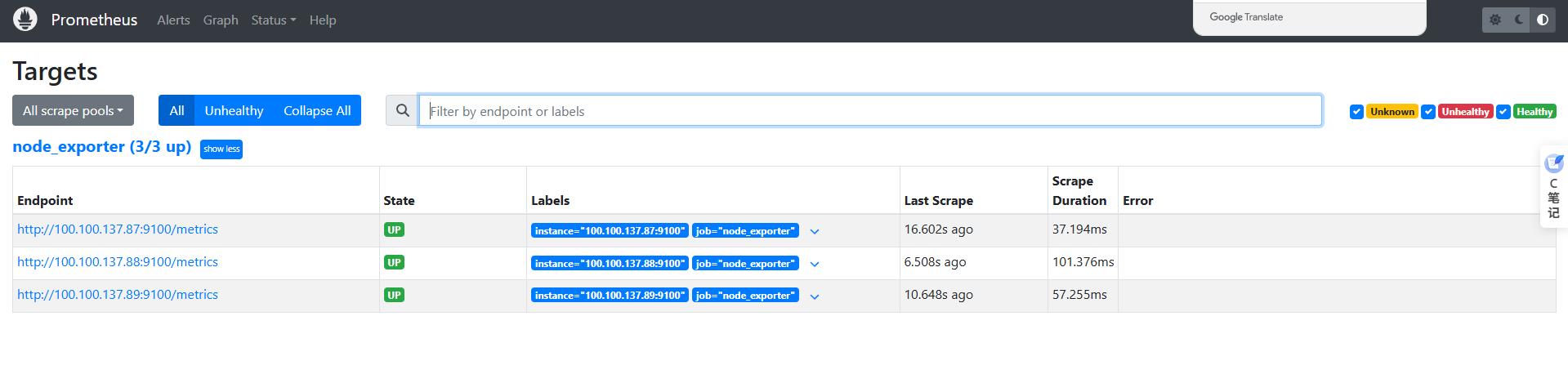Viewport: 1568px width, 392px height.
Task: Select browser-preferred theme contrast icon
Action: pyautogui.click(x=1543, y=20)
